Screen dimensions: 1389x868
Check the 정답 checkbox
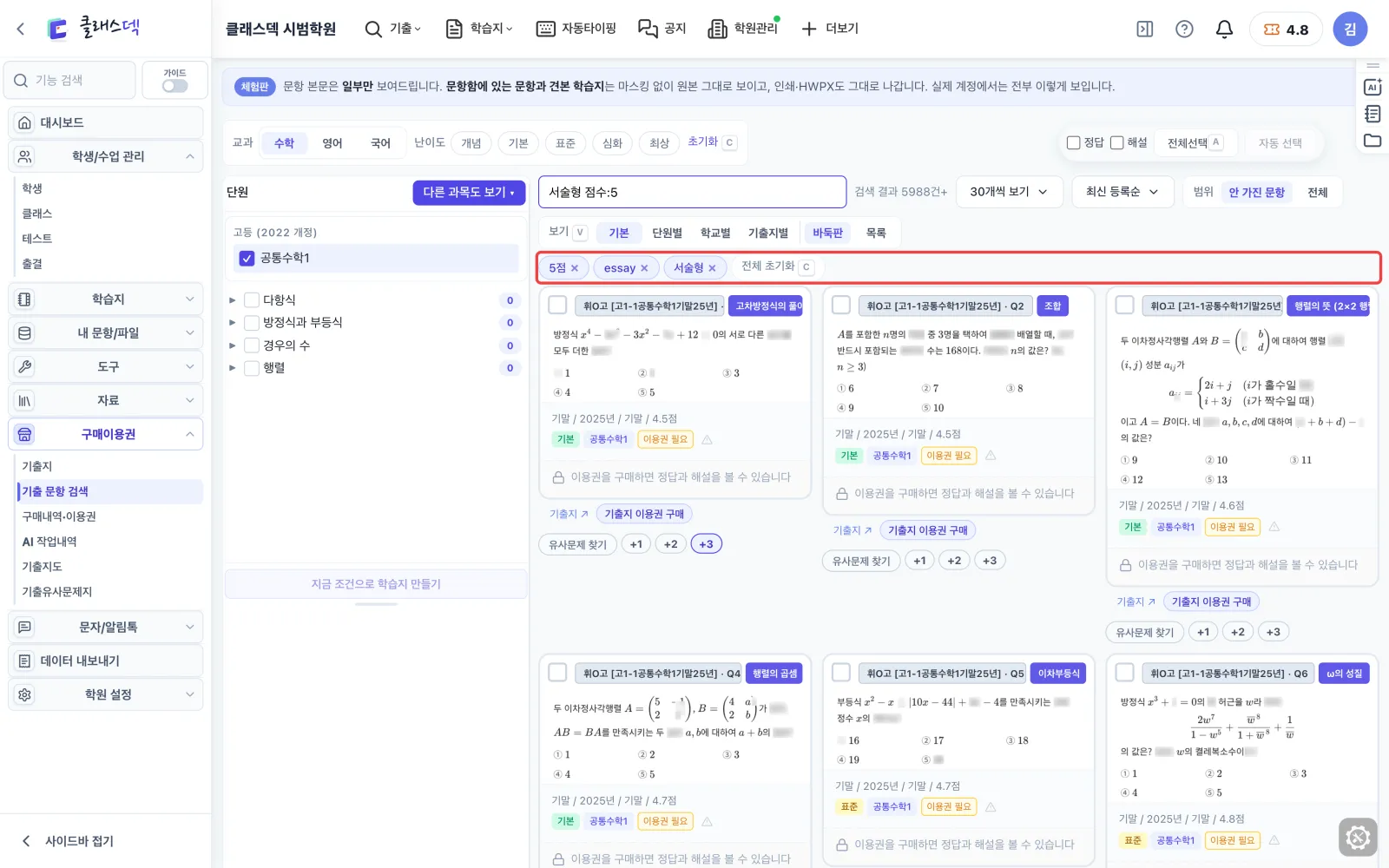coord(1074,142)
